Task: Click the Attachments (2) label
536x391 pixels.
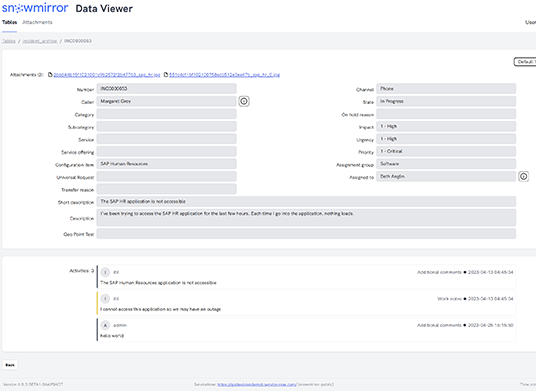Action: point(27,75)
